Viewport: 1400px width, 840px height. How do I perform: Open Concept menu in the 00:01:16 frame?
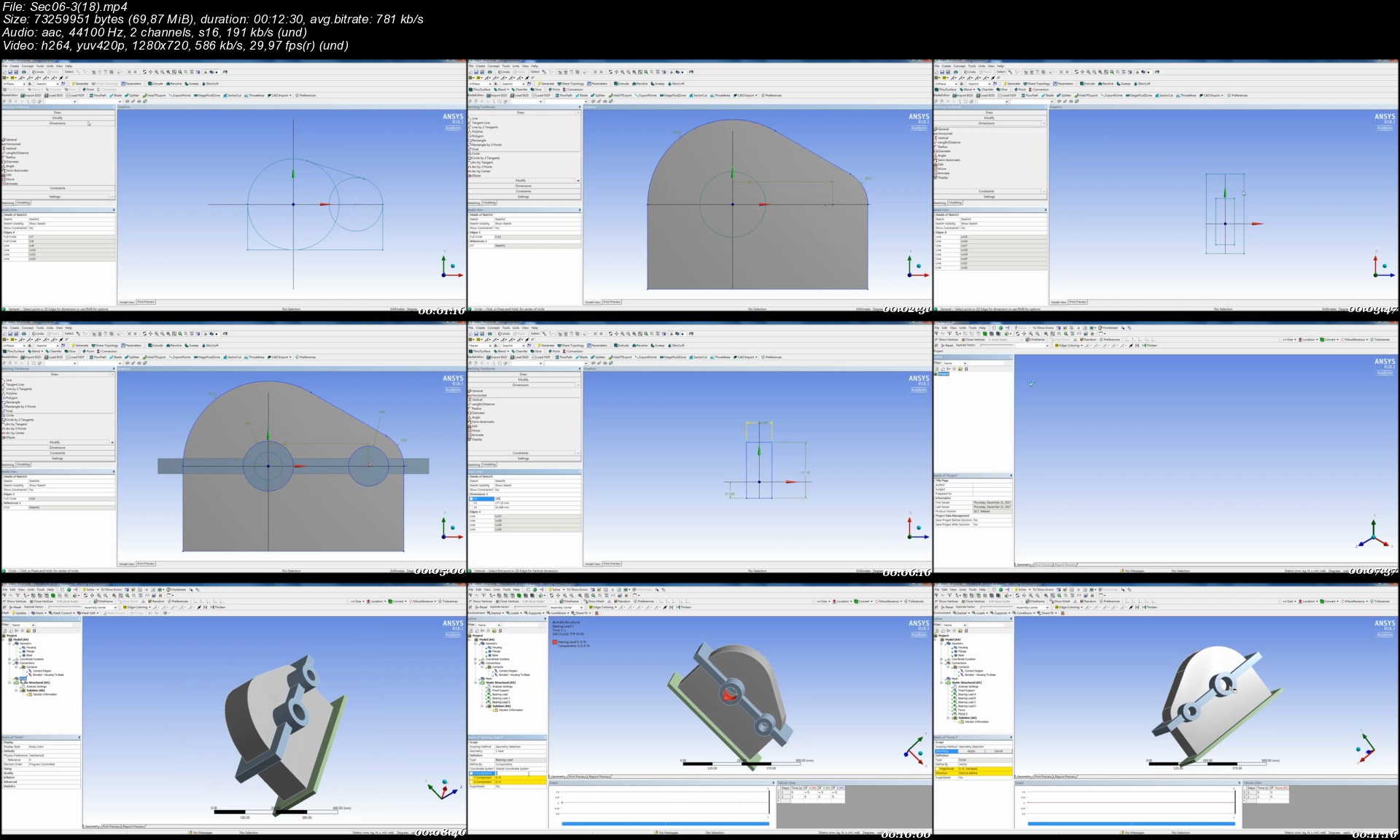[x=28, y=66]
